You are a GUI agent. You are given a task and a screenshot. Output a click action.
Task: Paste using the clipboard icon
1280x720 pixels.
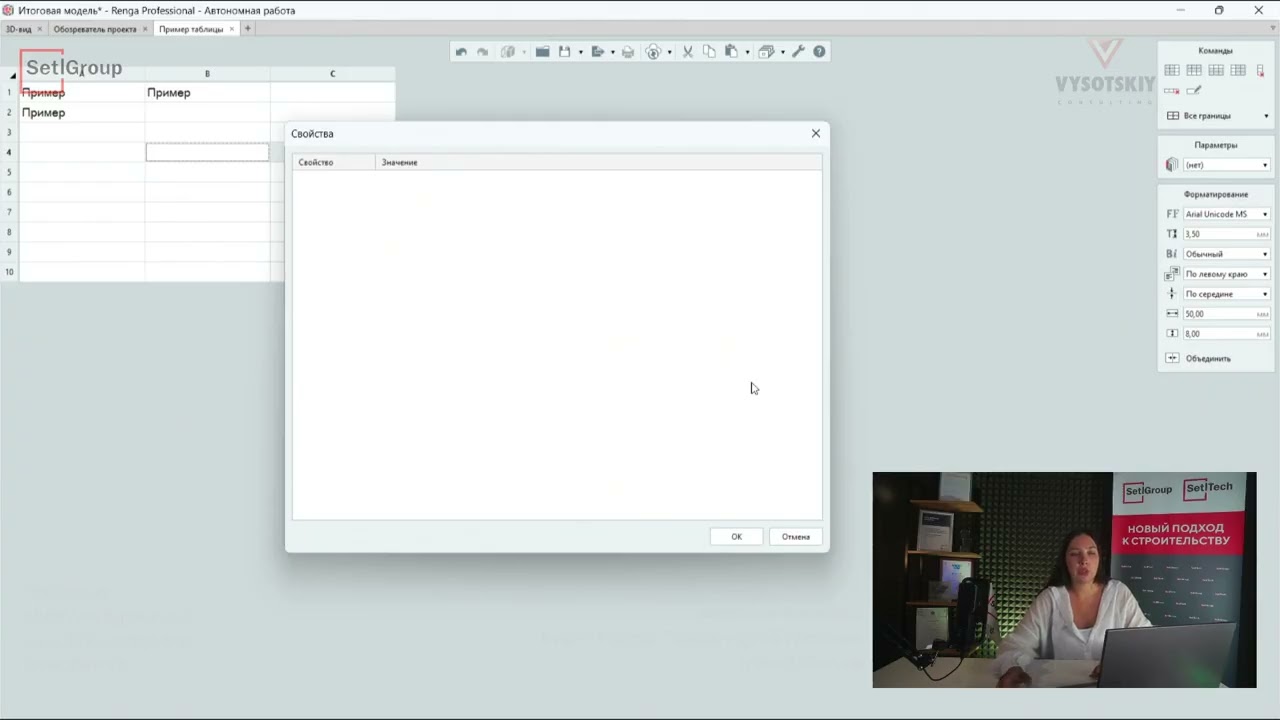pyautogui.click(x=732, y=52)
